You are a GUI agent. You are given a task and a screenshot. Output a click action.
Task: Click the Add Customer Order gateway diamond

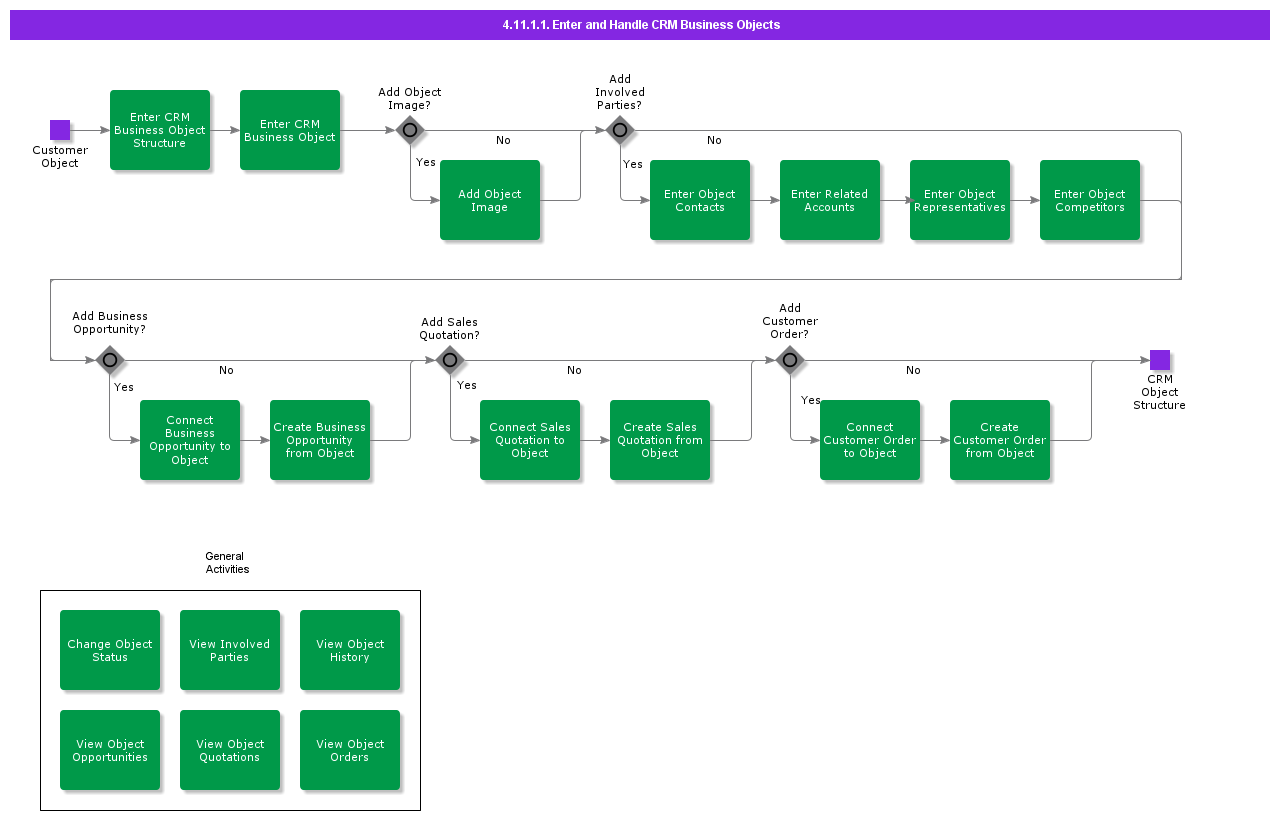tap(790, 360)
